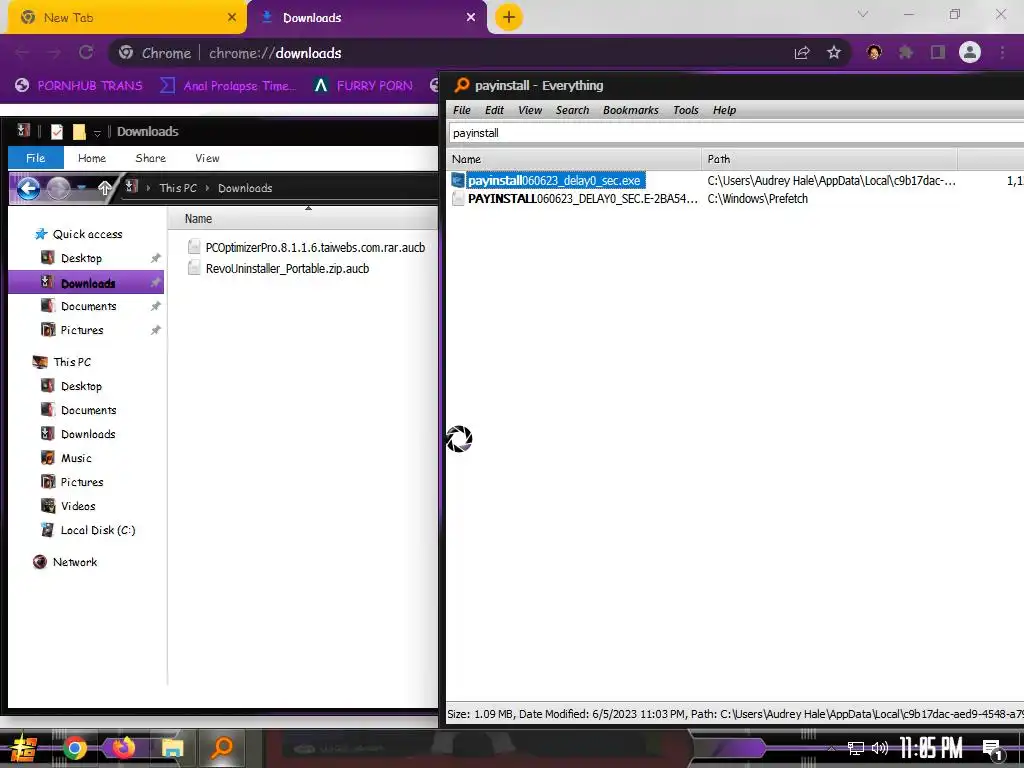Go up one level with the up arrow

click(x=104, y=188)
